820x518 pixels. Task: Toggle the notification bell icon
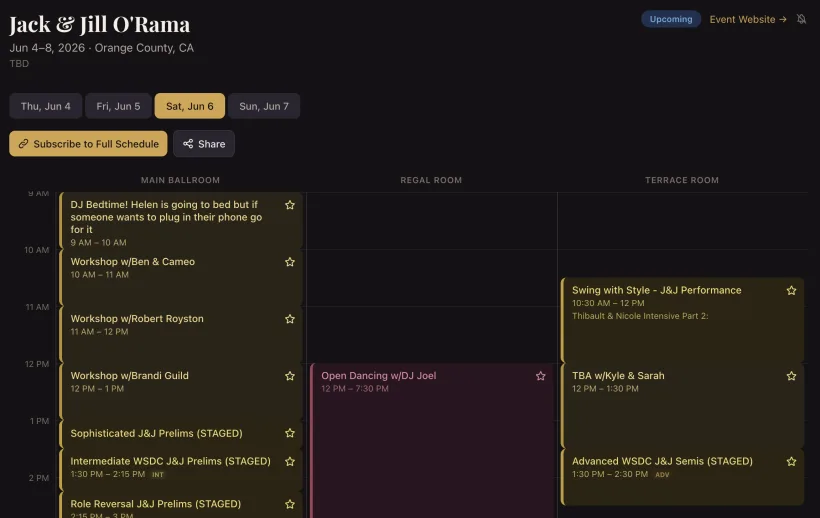click(801, 19)
